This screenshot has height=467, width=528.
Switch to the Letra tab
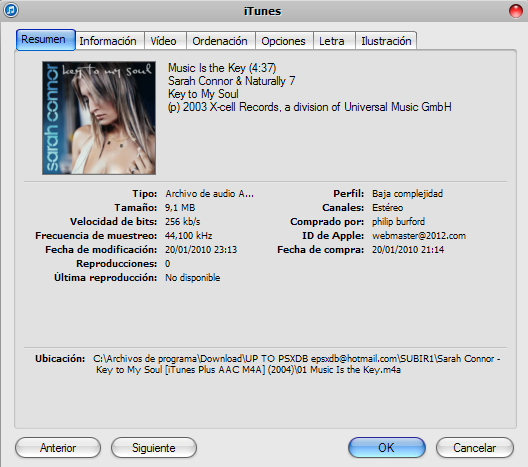click(334, 41)
